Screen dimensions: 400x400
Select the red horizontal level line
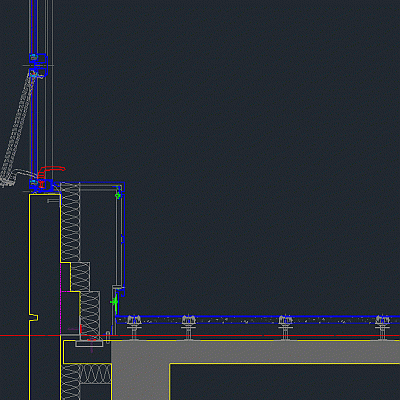click(200, 336)
